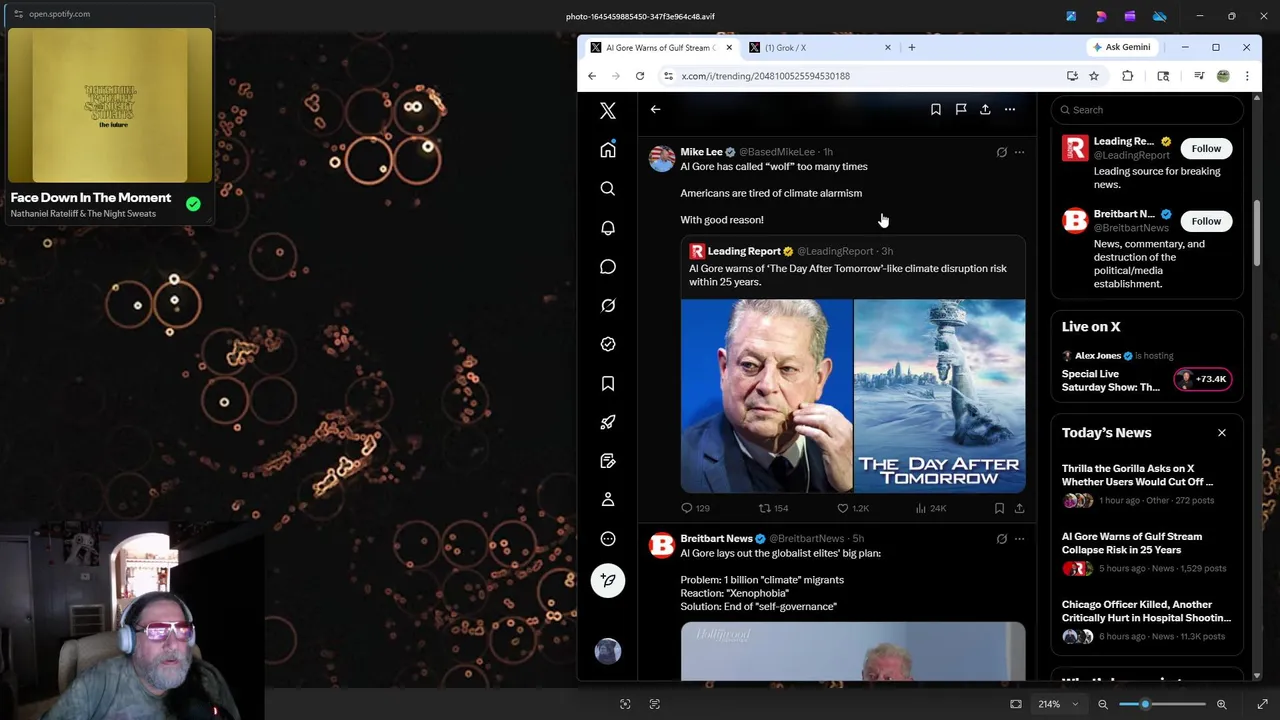
Task: Adjust the photo viewer zoom slider
Action: coord(1162,704)
